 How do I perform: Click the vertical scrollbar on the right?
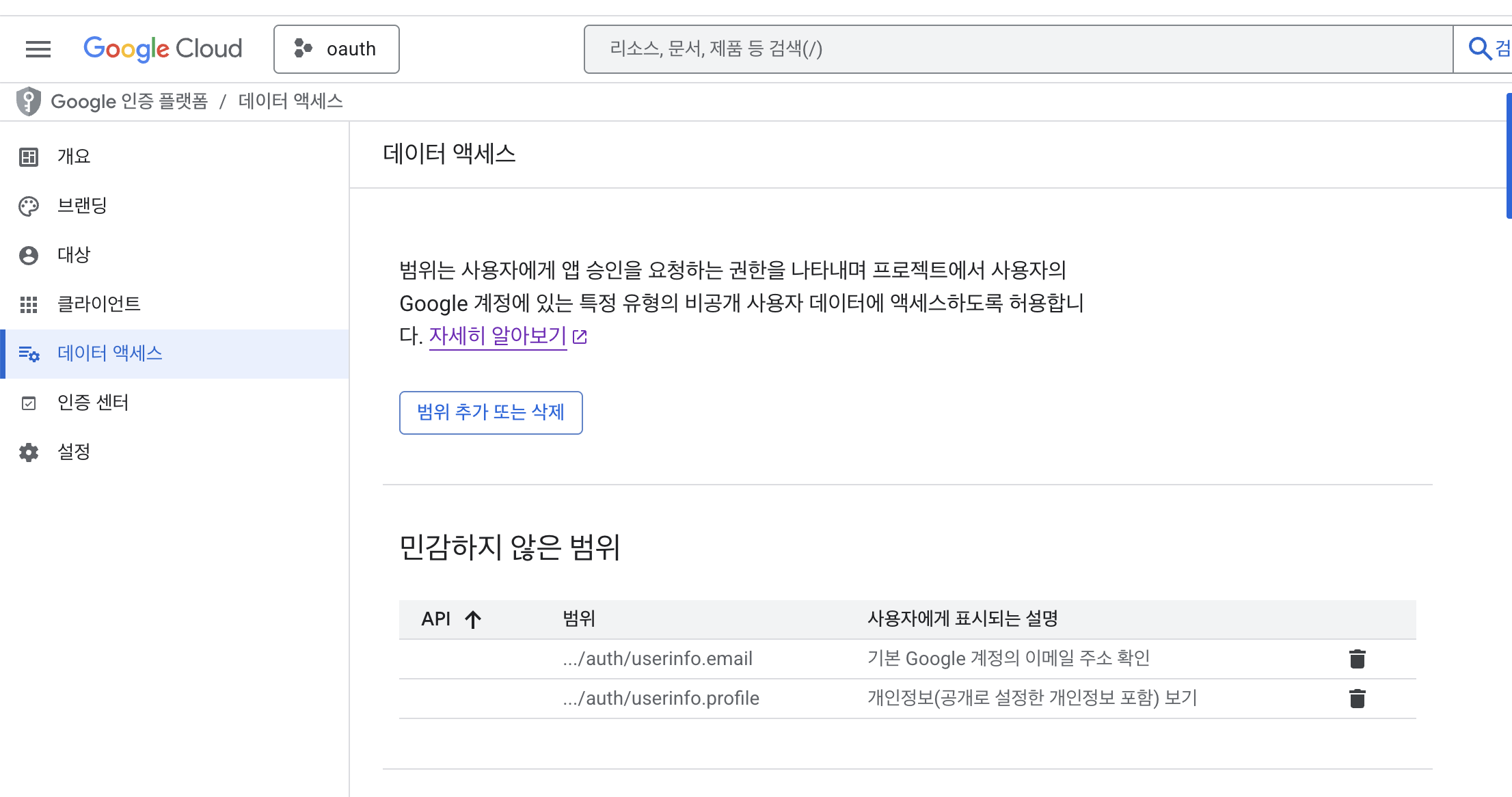click(x=1509, y=157)
